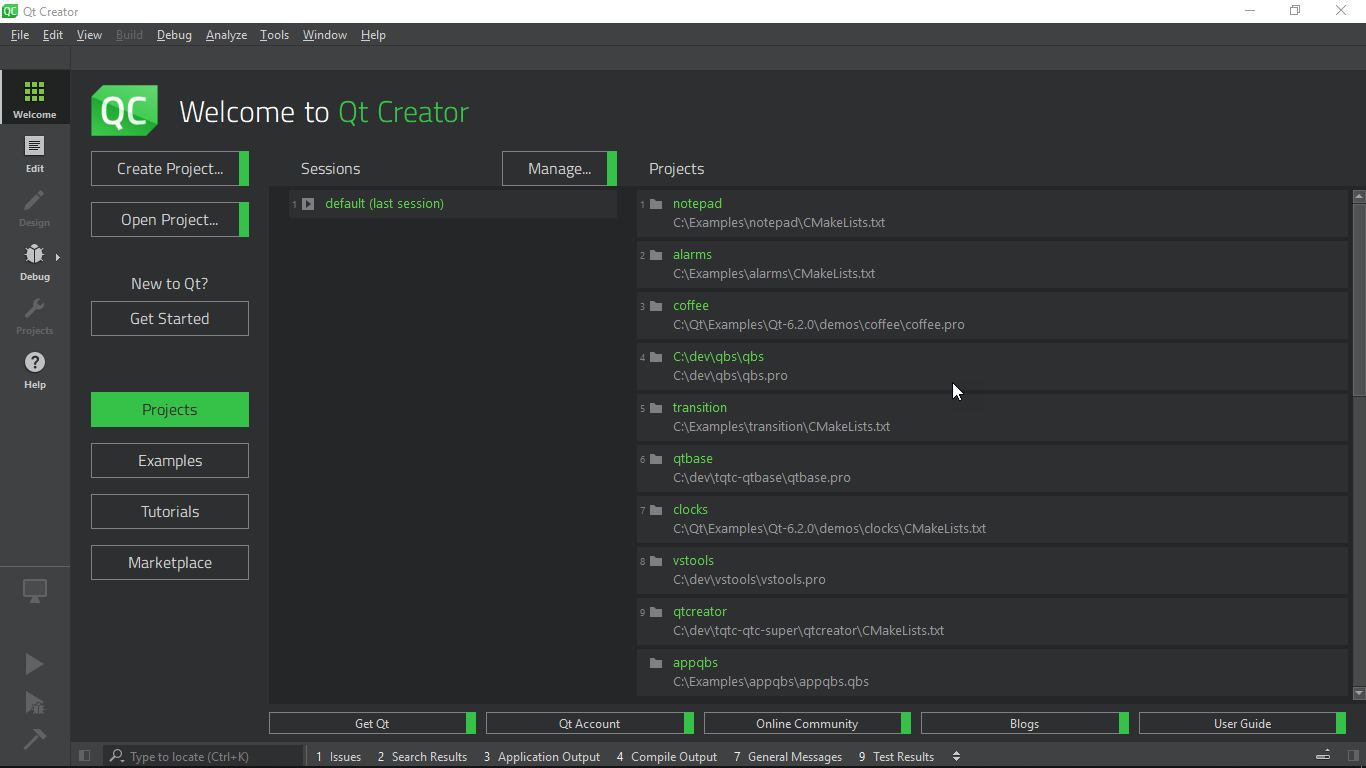Expand the default session entry arrow
This screenshot has height=768, width=1366.
click(308, 204)
